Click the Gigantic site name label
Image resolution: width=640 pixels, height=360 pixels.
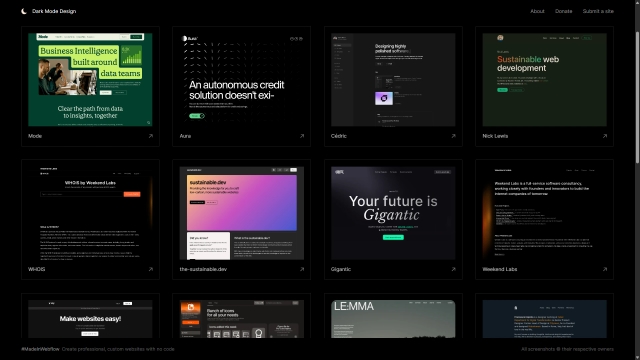tap(341, 269)
